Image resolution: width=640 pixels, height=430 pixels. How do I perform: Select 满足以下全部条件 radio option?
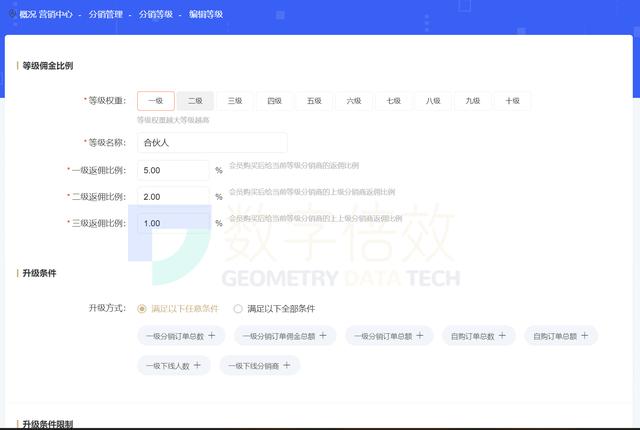238,308
